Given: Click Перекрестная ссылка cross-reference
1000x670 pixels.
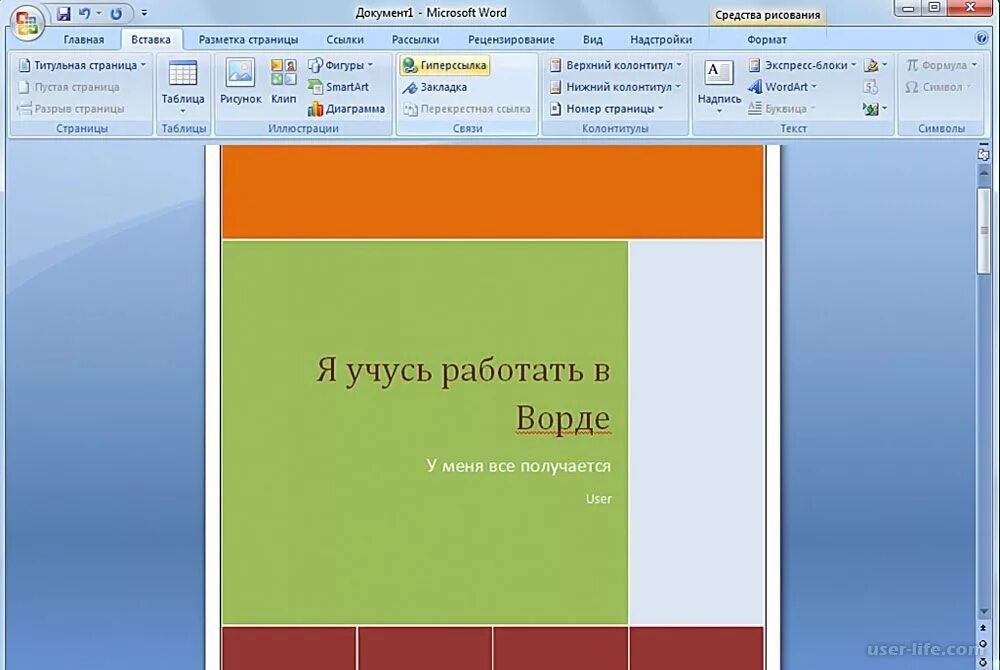Looking at the screenshot, I should (467, 108).
